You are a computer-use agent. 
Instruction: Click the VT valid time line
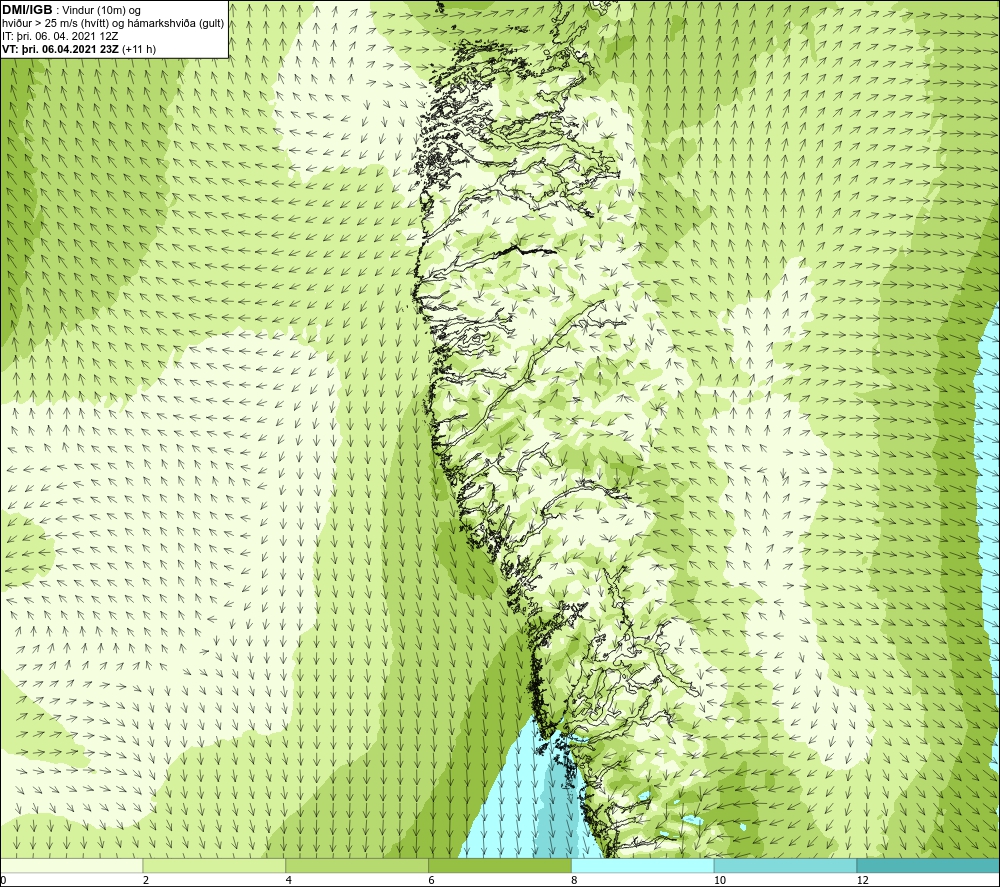tap(78, 49)
